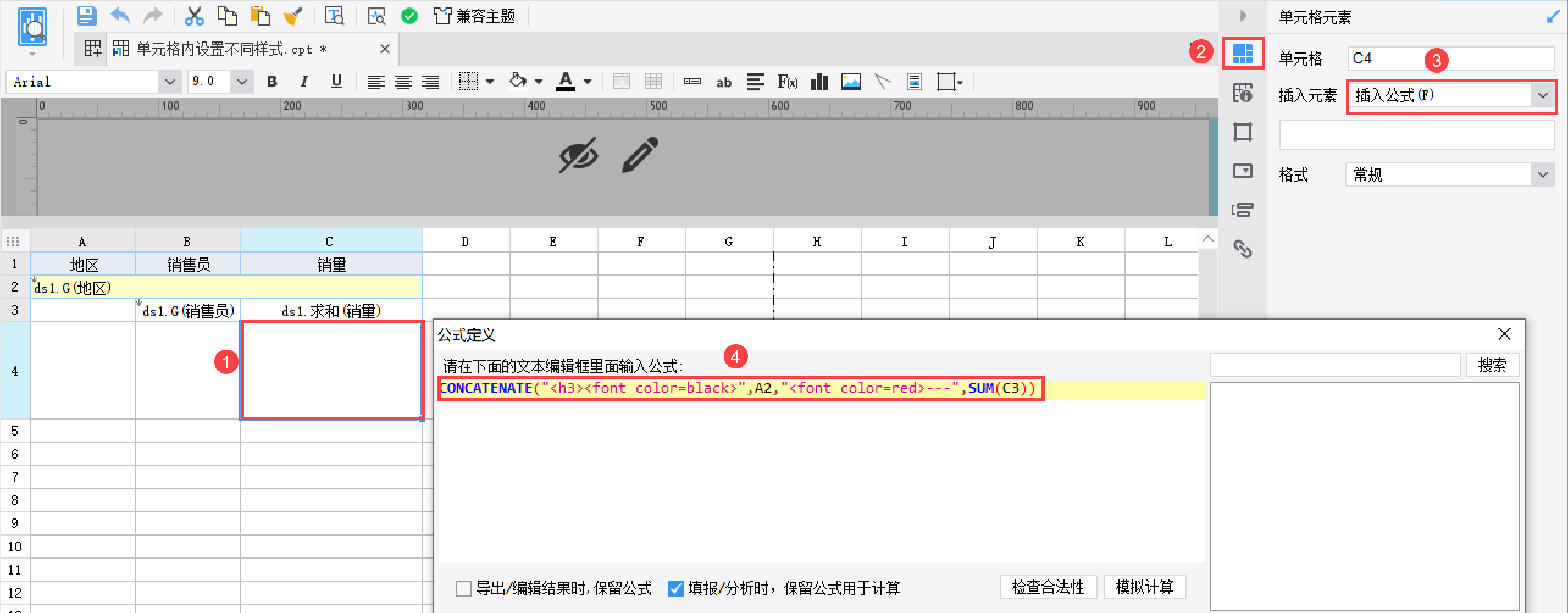Toggle Underline formatting
The width and height of the screenshot is (1568, 613).
pyautogui.click(x=336, y=82)
